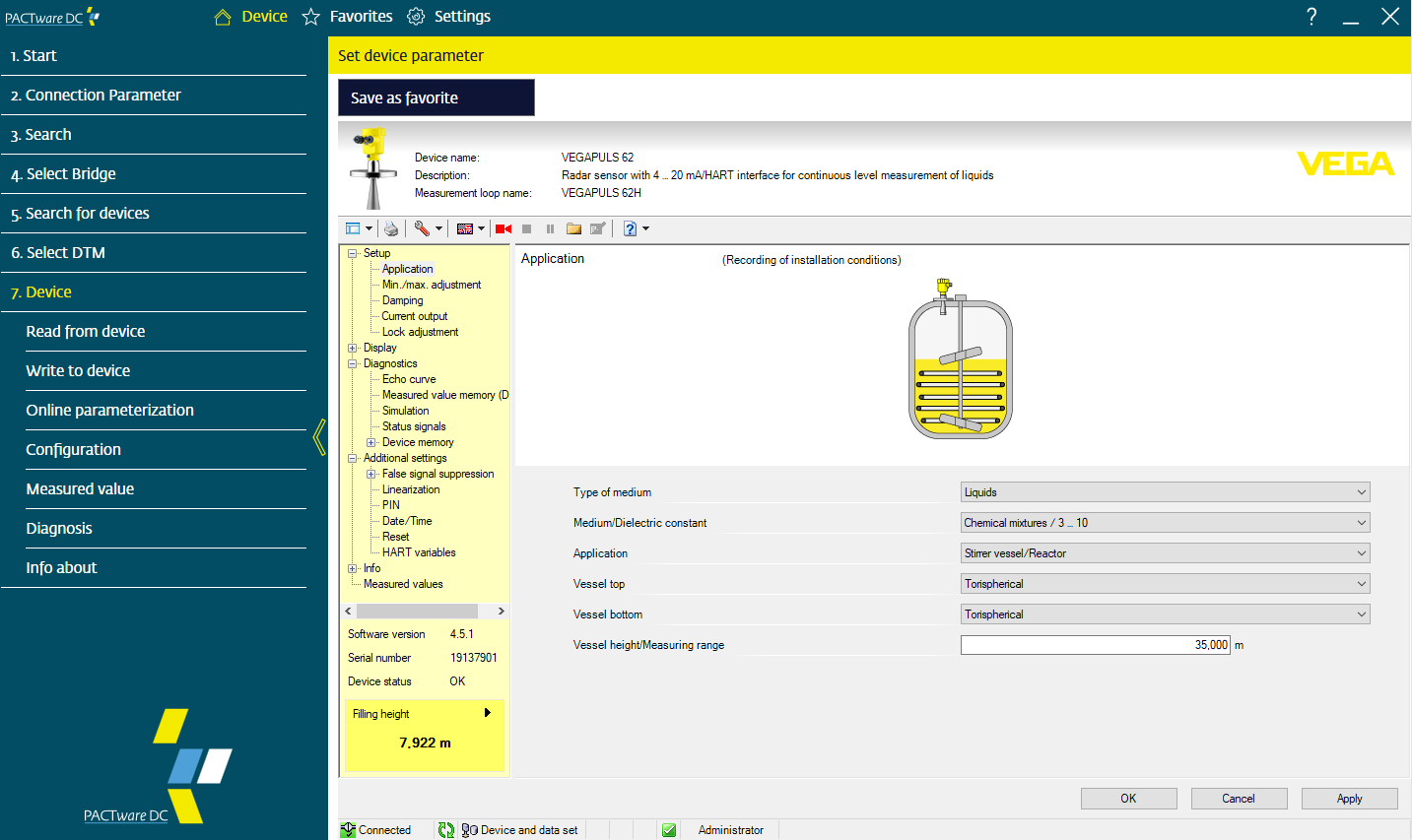Select Linearization tree item
Image resolution: width=1412 pixels, height=840 pixels.
(411, 489)
